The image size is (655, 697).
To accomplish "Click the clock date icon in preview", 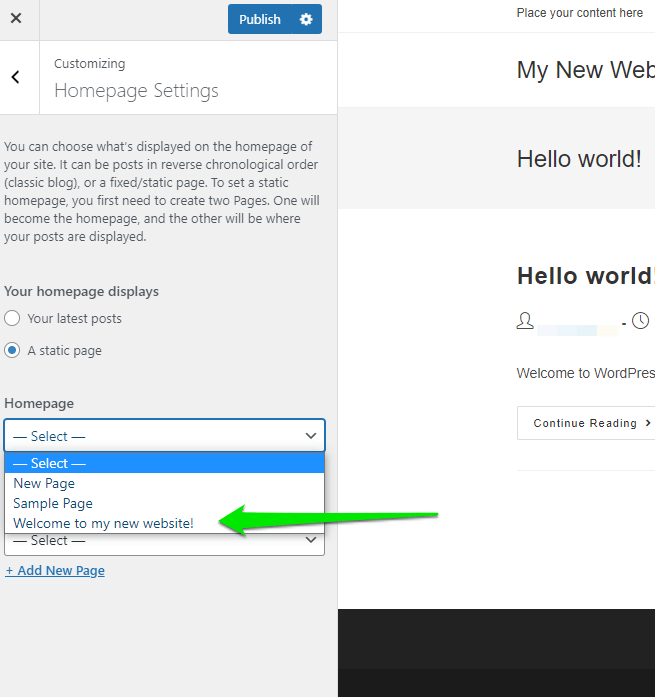I will (640, 320).
